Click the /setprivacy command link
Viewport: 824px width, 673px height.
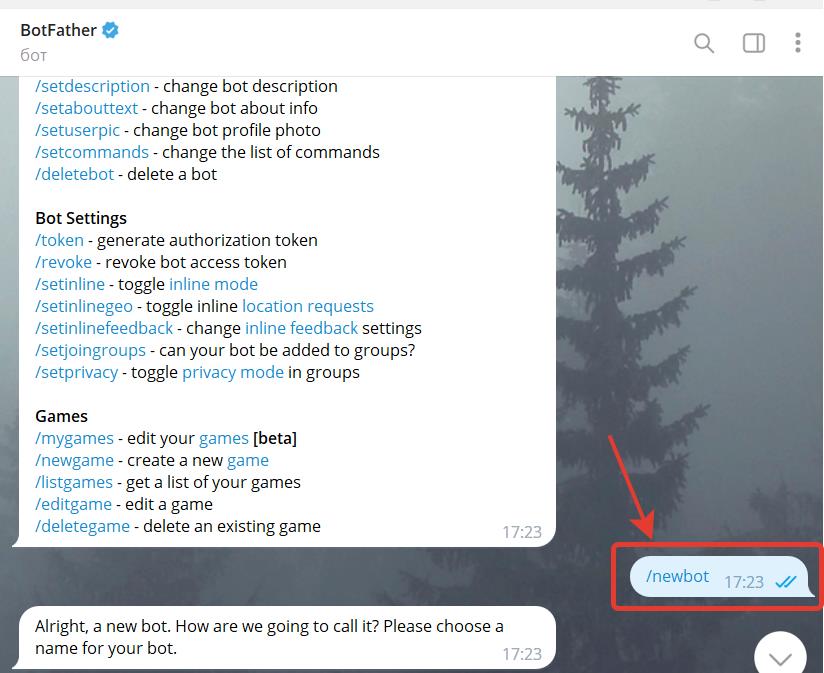click(x=76, y=372)
